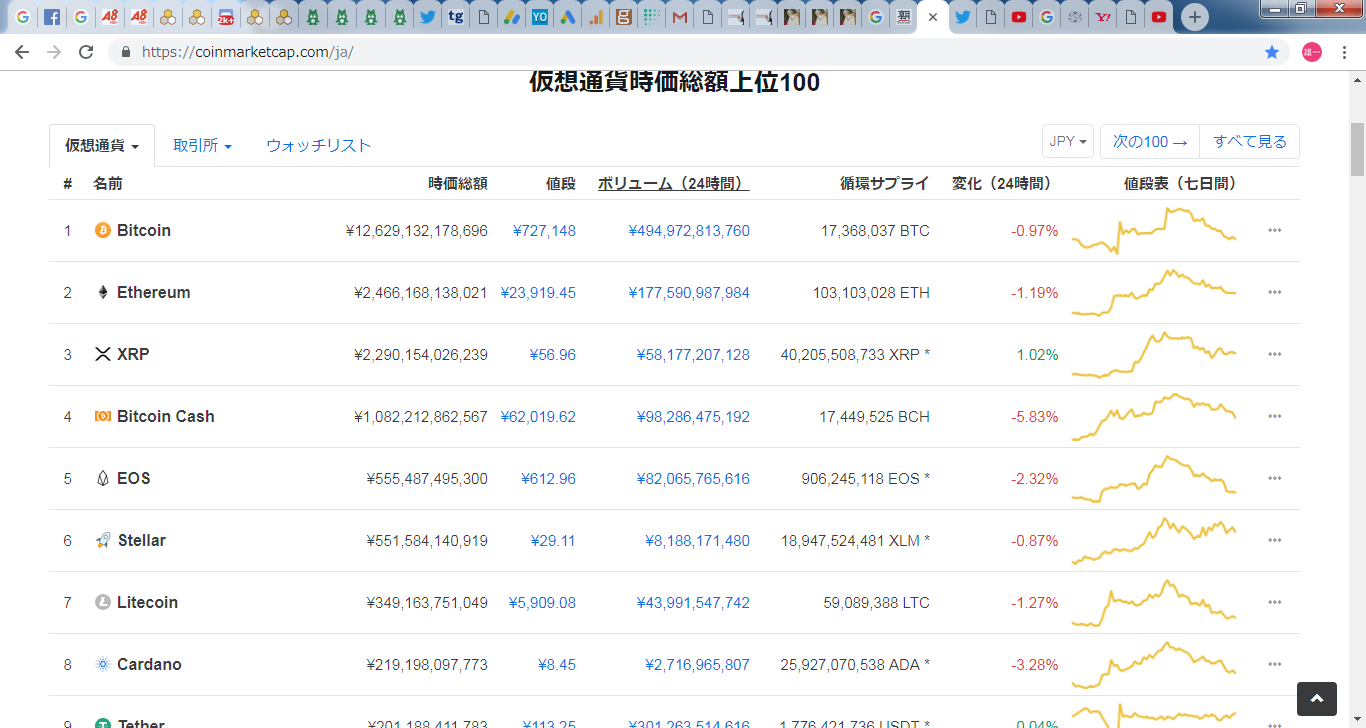Click the Bitcoin Cash icon
This screenshot has width=1366, height=728.
(102, 416)
